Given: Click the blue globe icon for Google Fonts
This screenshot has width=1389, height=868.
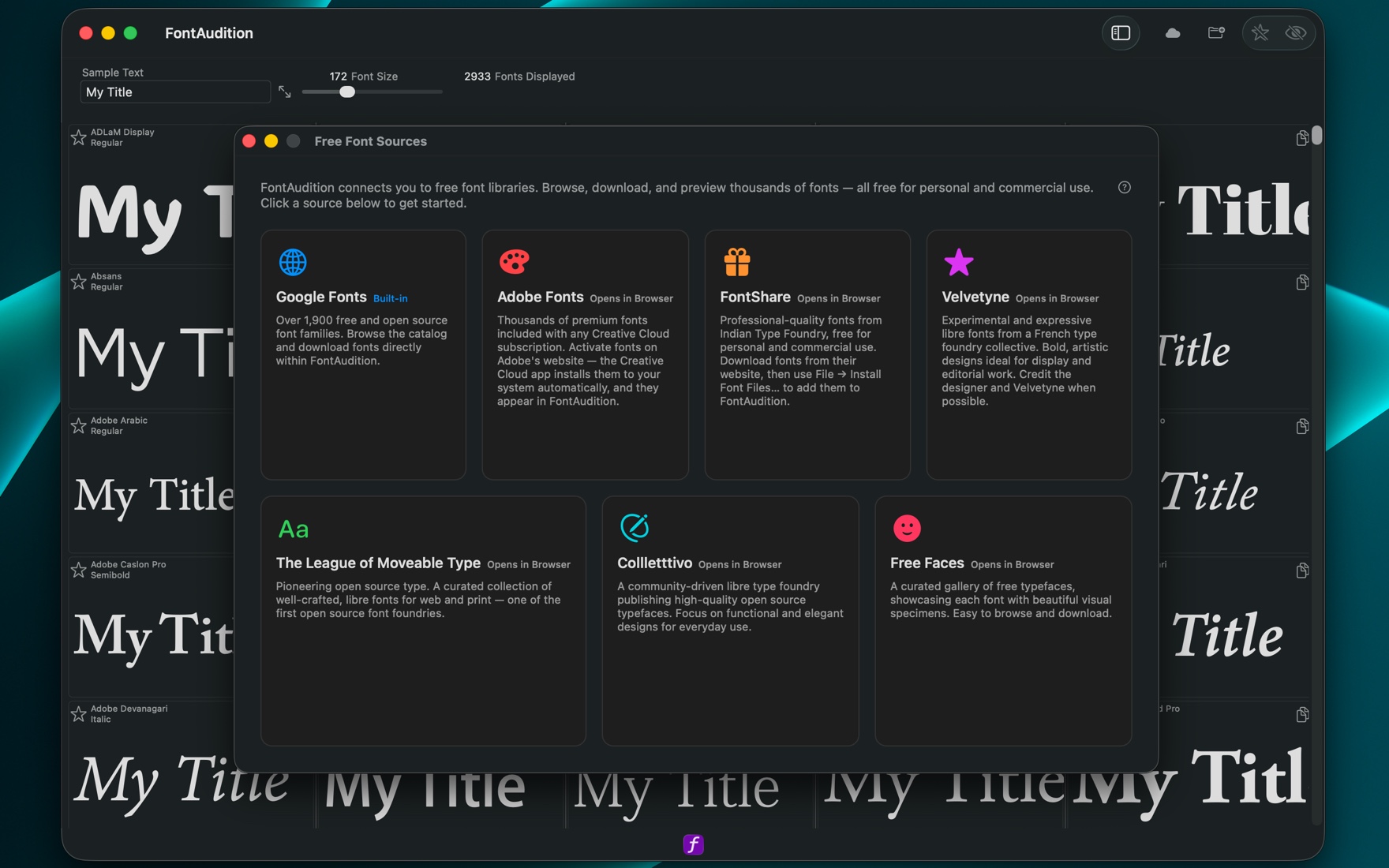Looking at the screenshot, I should click(x=293, y=262).
